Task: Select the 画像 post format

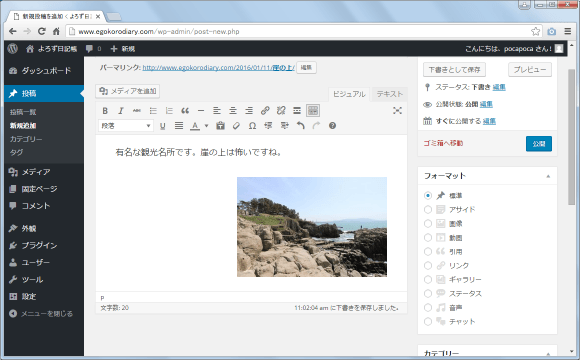Action: click(x=428, y=223)
